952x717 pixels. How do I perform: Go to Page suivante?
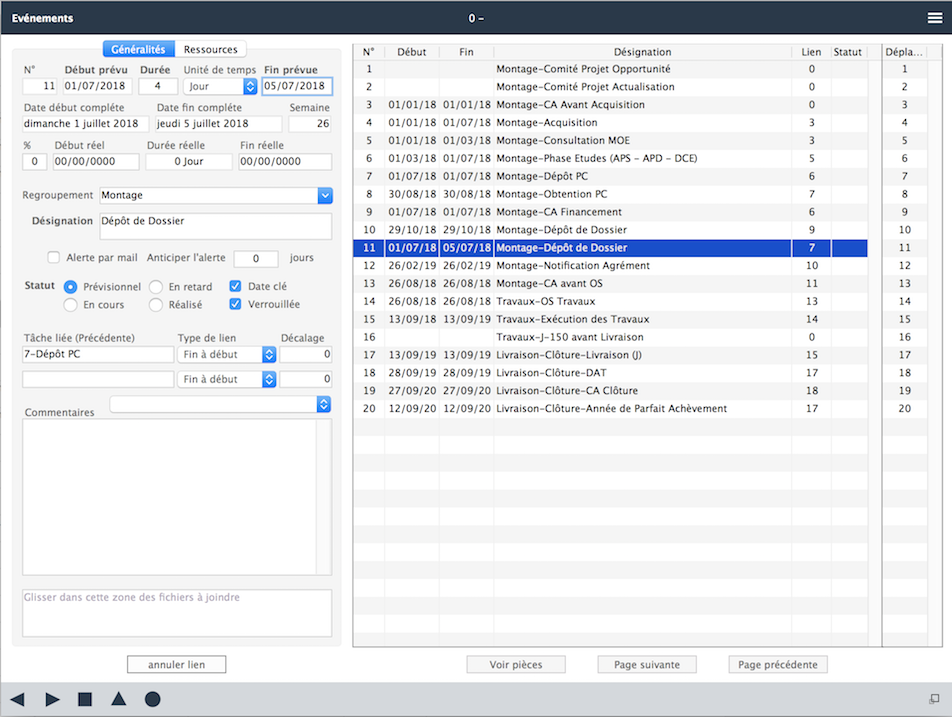(x=647, y=665)
